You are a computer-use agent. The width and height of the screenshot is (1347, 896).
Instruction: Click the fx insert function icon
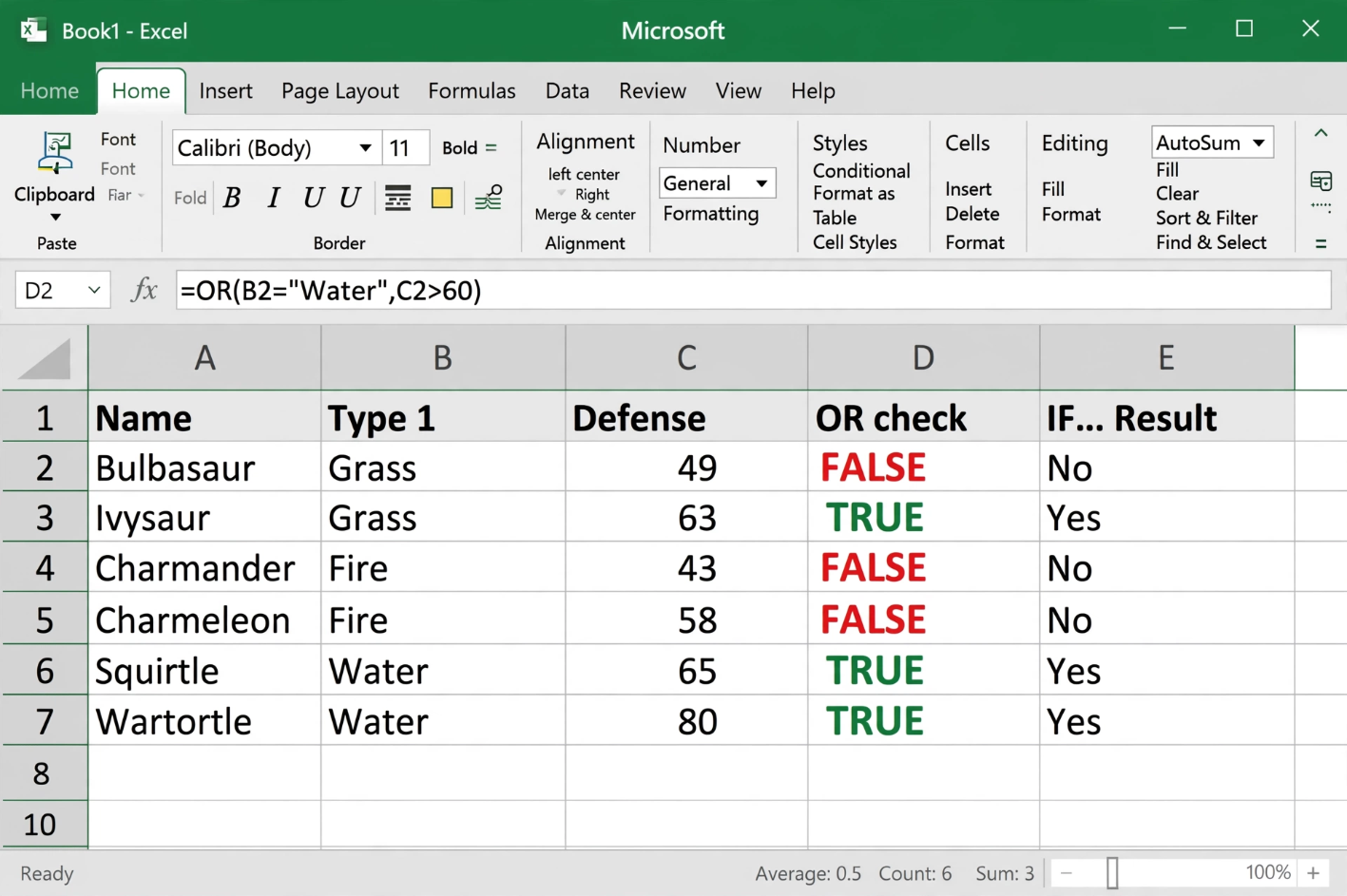click(144, 290)
